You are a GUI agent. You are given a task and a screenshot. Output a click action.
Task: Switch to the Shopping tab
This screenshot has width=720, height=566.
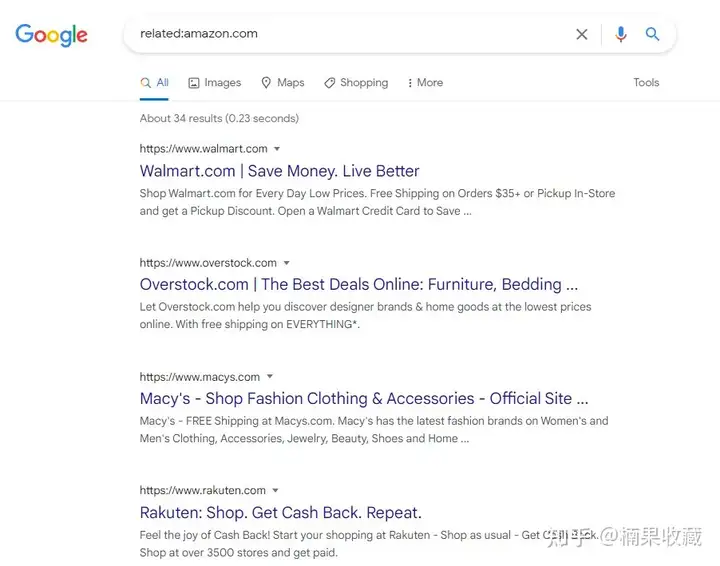(x=356, y=83)
